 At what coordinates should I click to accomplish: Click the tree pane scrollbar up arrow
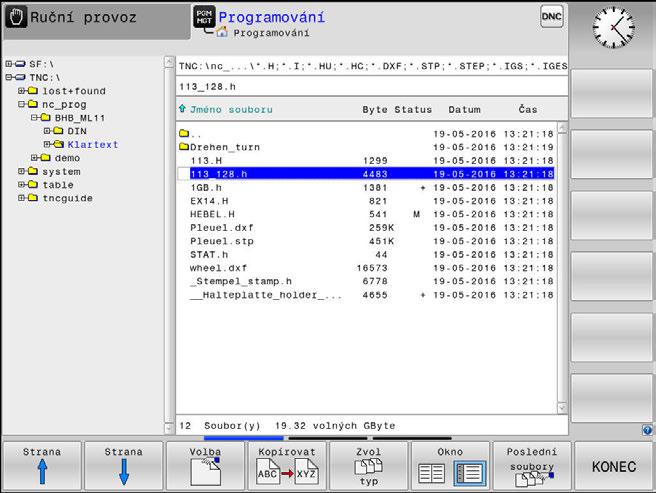pyautogui.click(x=169, y=62)
